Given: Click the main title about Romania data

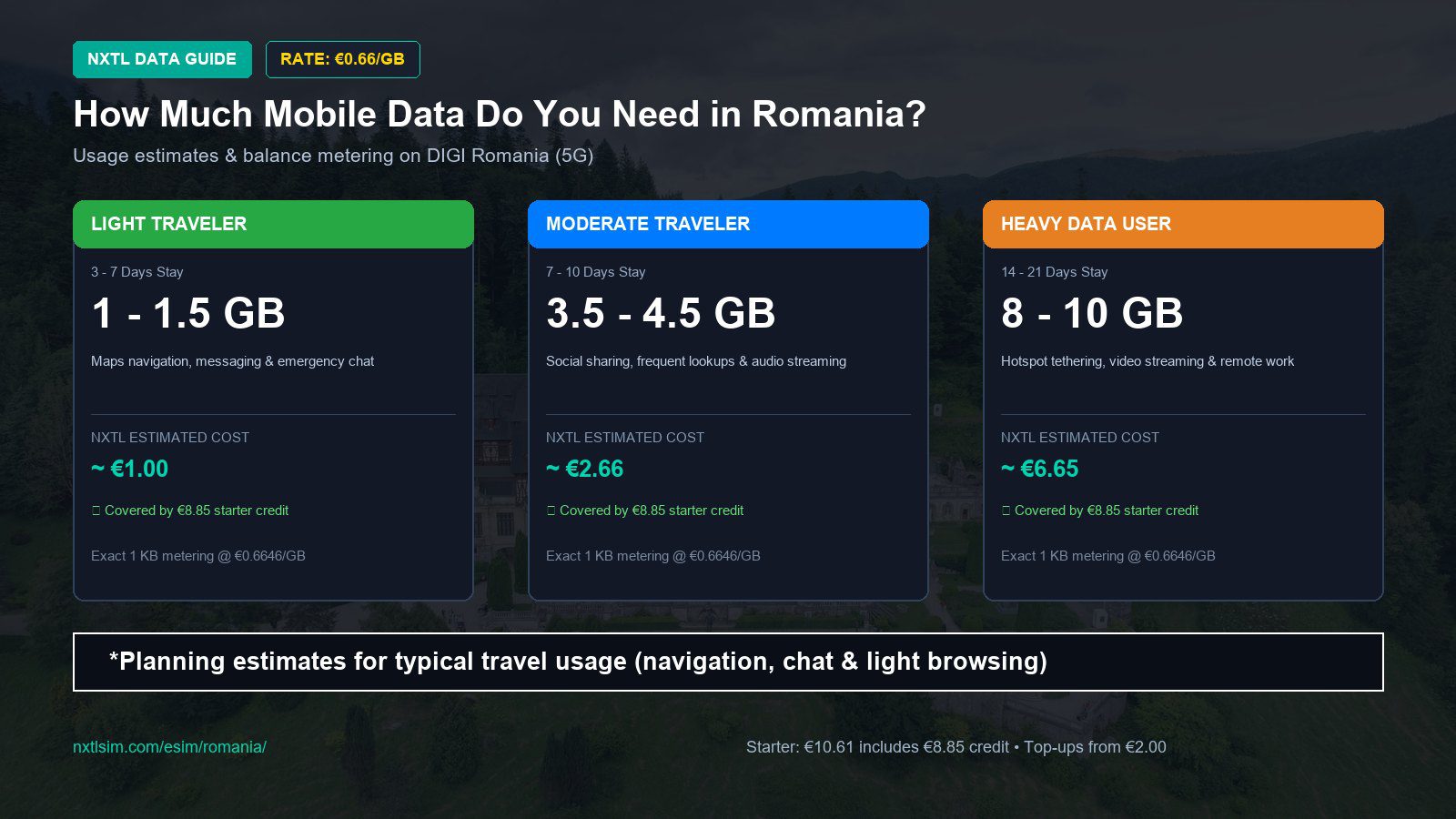Looking at the screenshot, I should pos(500,115).
